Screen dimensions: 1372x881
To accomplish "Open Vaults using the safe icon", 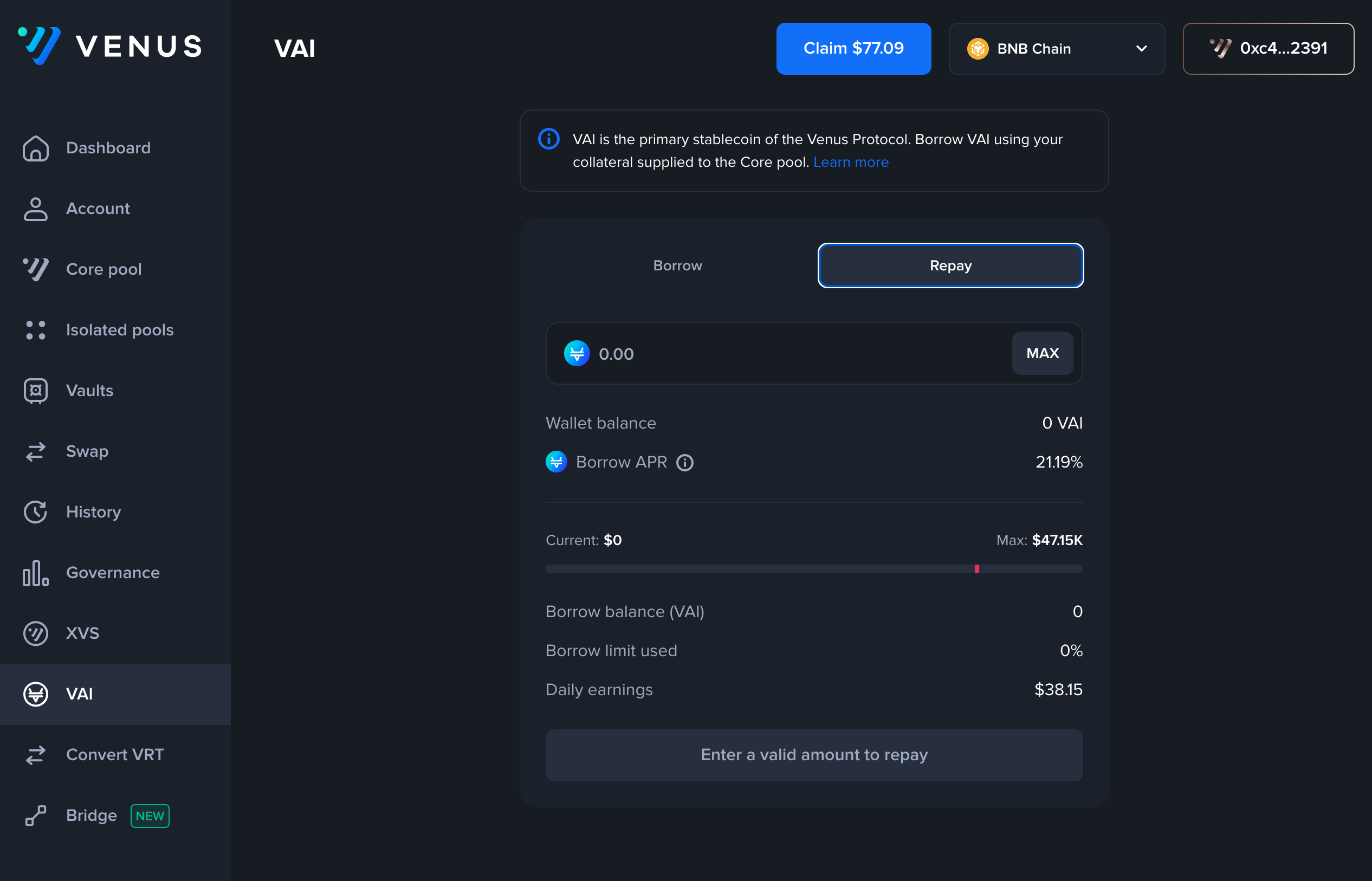I will coord(35,391).
